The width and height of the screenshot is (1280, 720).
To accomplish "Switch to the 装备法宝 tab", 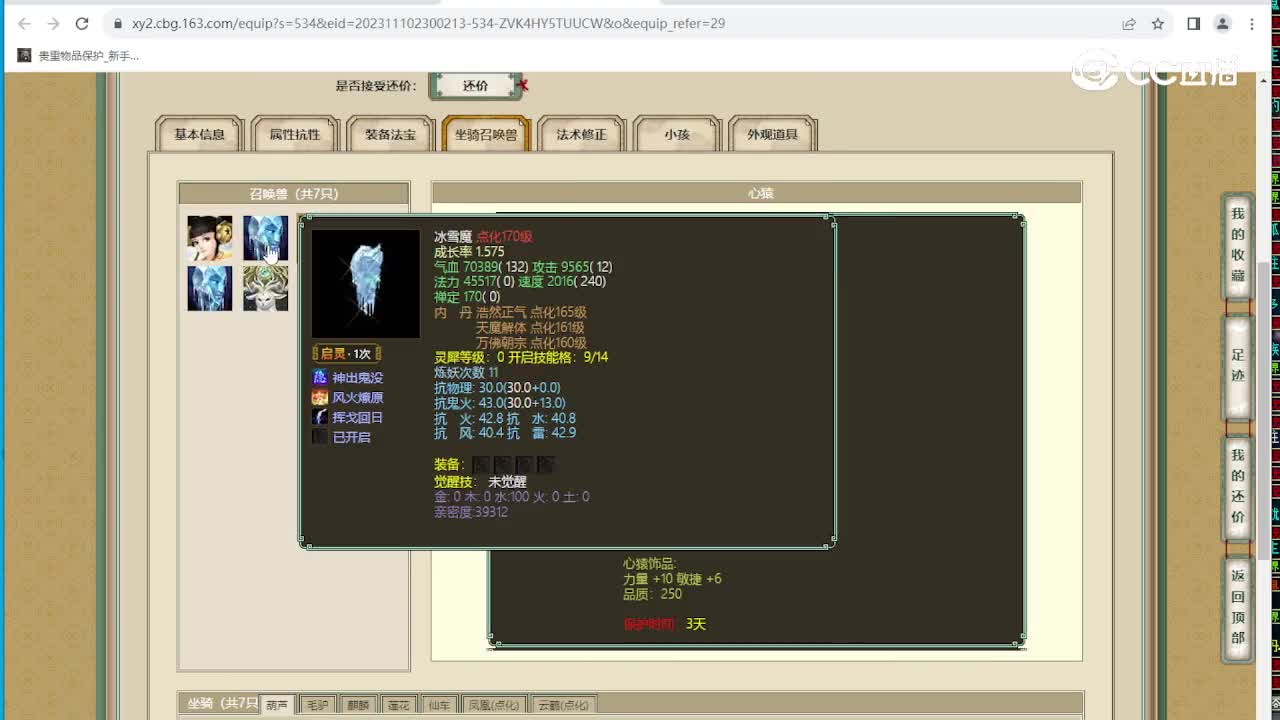I will pos(390,134).
